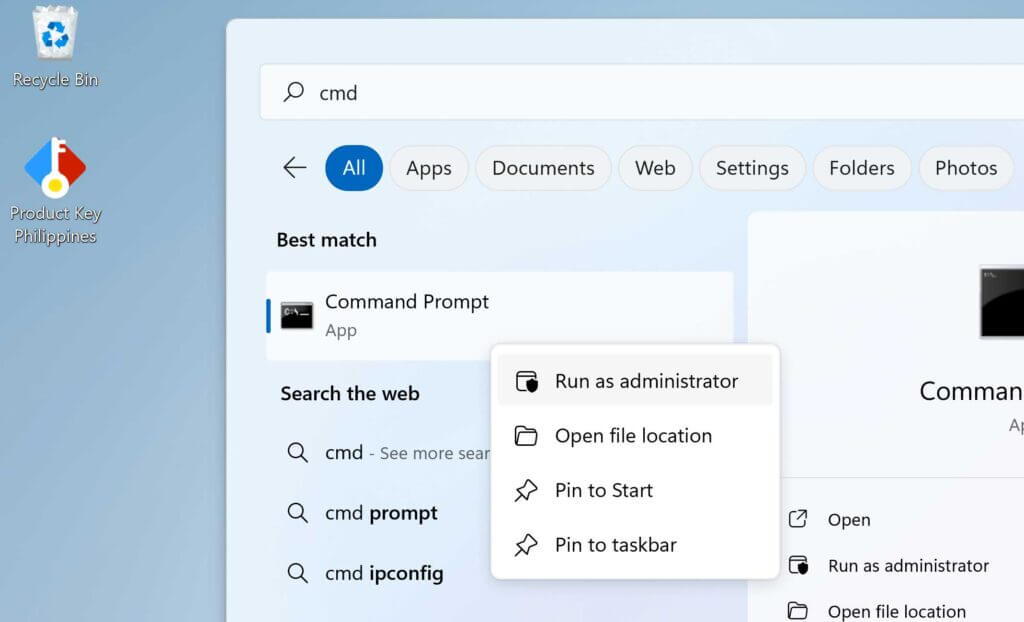Click the search magnifier in search box
This screenshot has width=1024, height=622.
294,91
